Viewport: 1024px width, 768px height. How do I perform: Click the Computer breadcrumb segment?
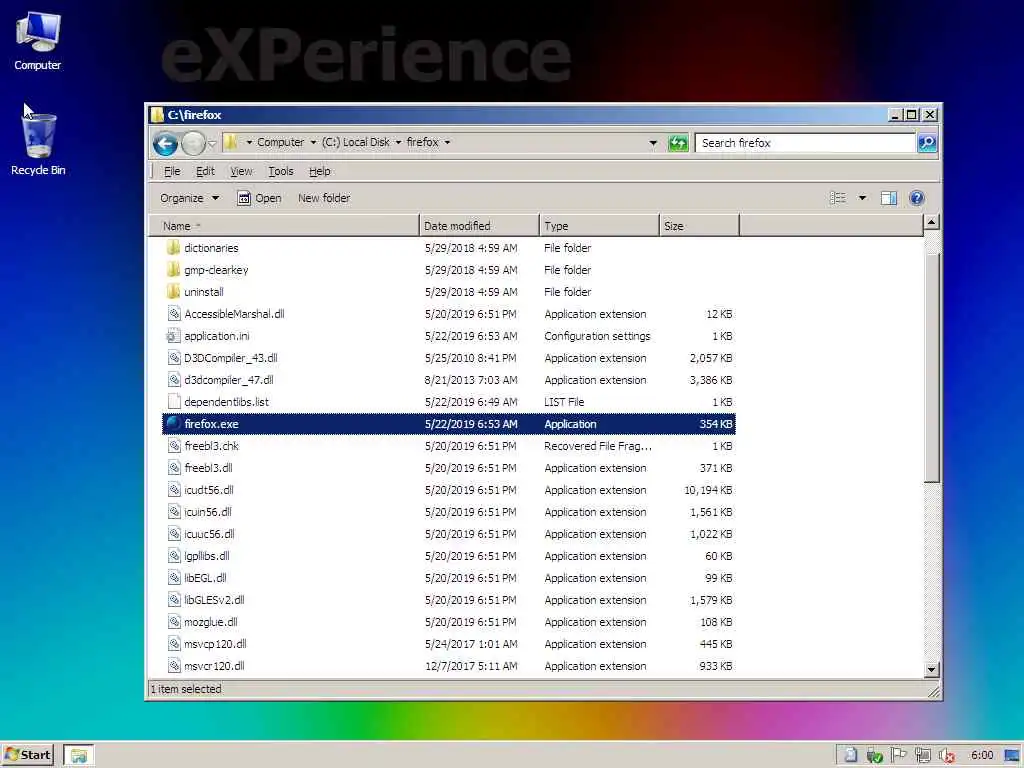pos(280,142)
